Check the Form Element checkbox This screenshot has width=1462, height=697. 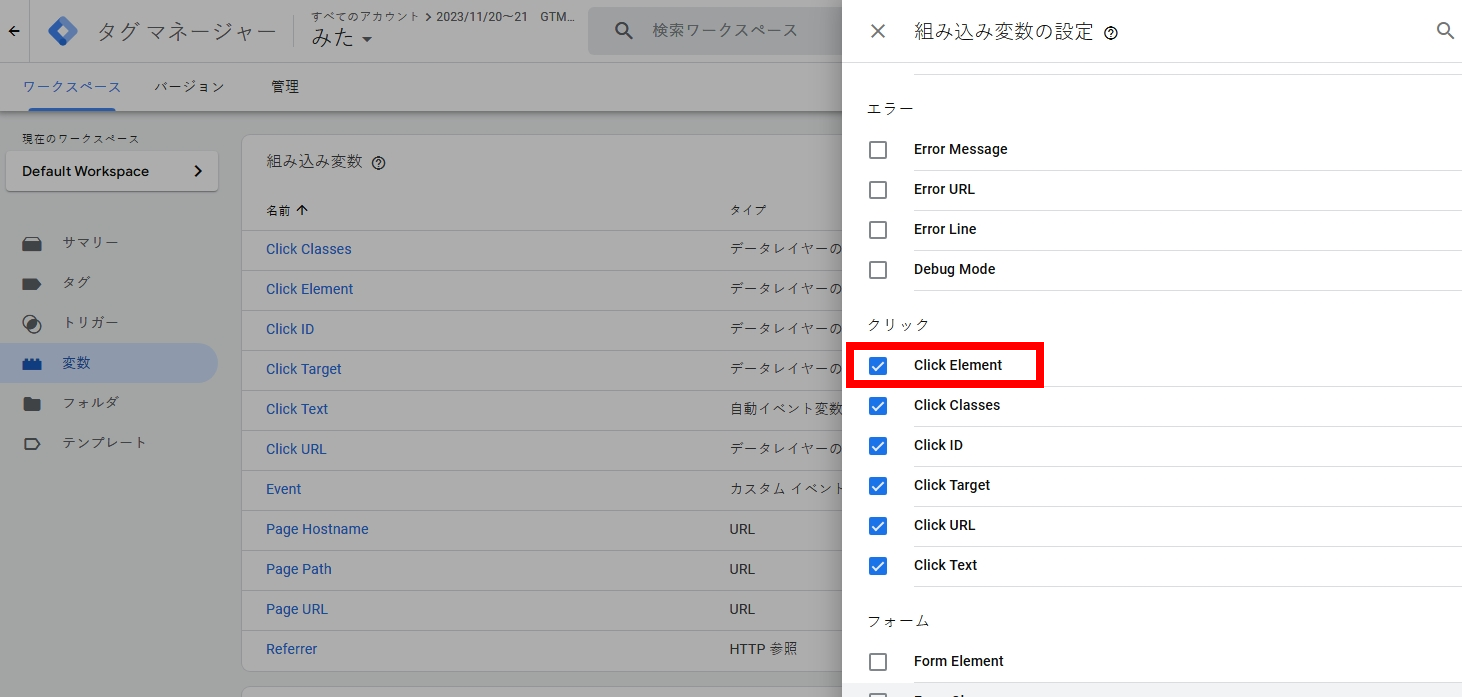[x=878, y=662]
